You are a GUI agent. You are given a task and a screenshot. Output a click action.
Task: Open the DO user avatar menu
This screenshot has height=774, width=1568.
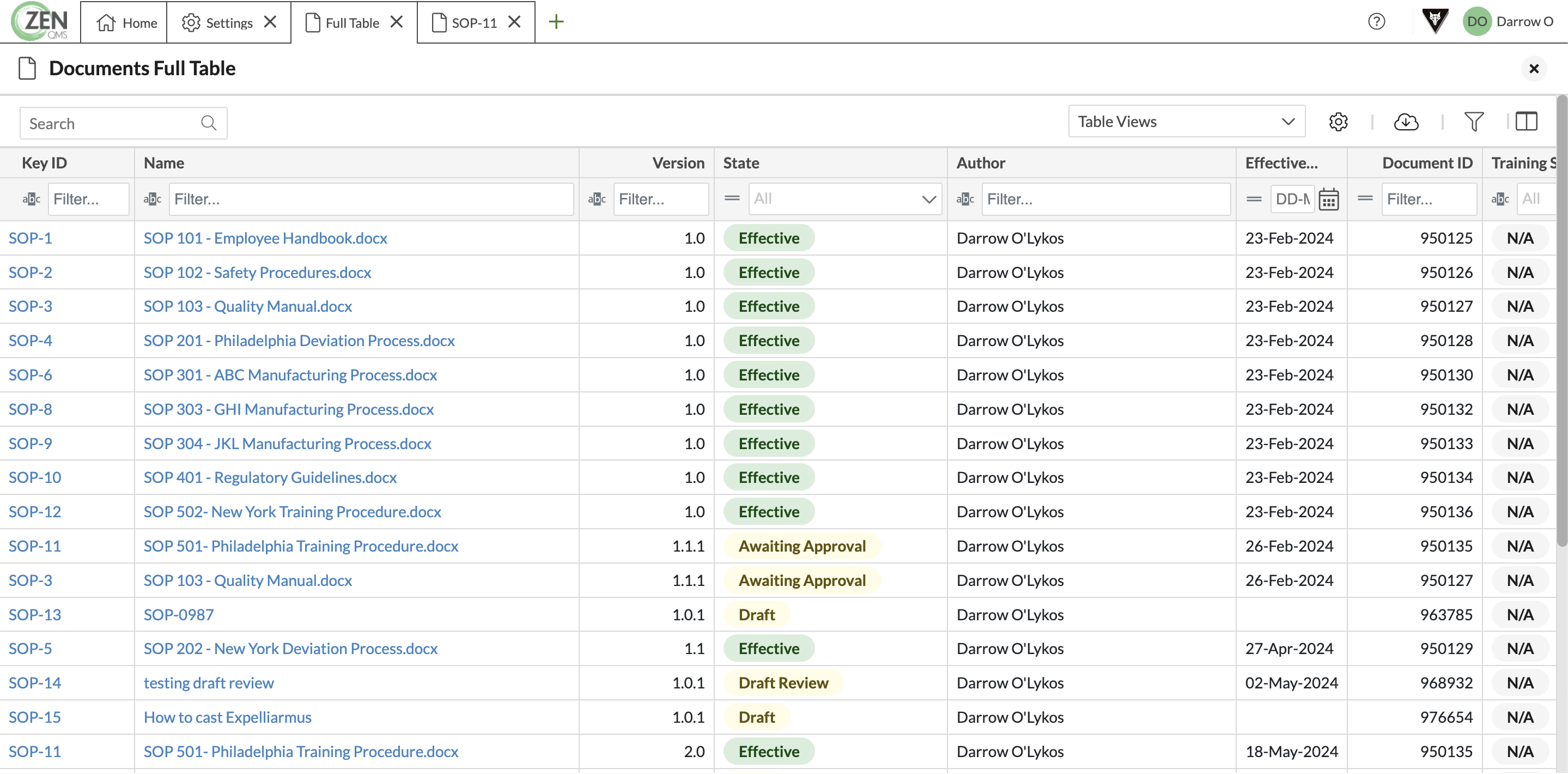1476,22
